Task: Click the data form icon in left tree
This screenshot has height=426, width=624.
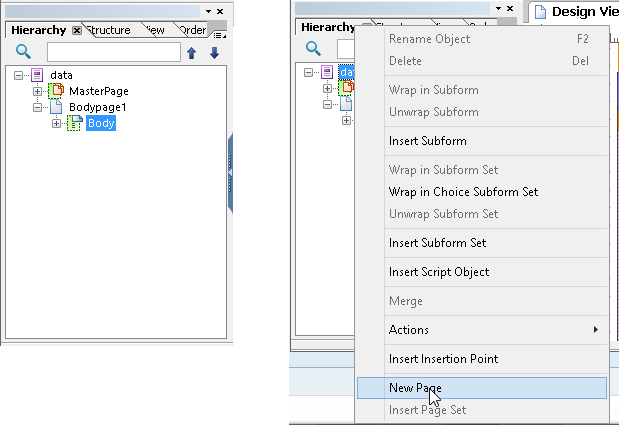Action: [37, 75]
